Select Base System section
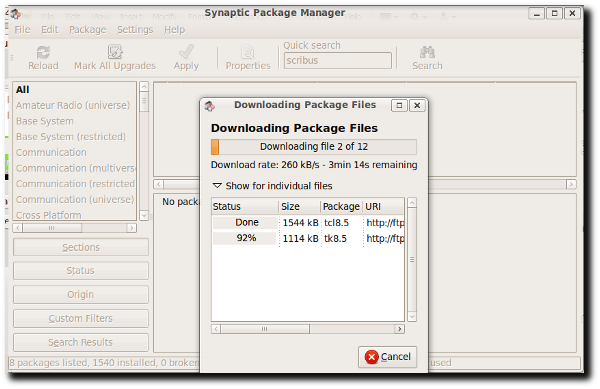Viewport: 600px width, 389px height. 75,121
